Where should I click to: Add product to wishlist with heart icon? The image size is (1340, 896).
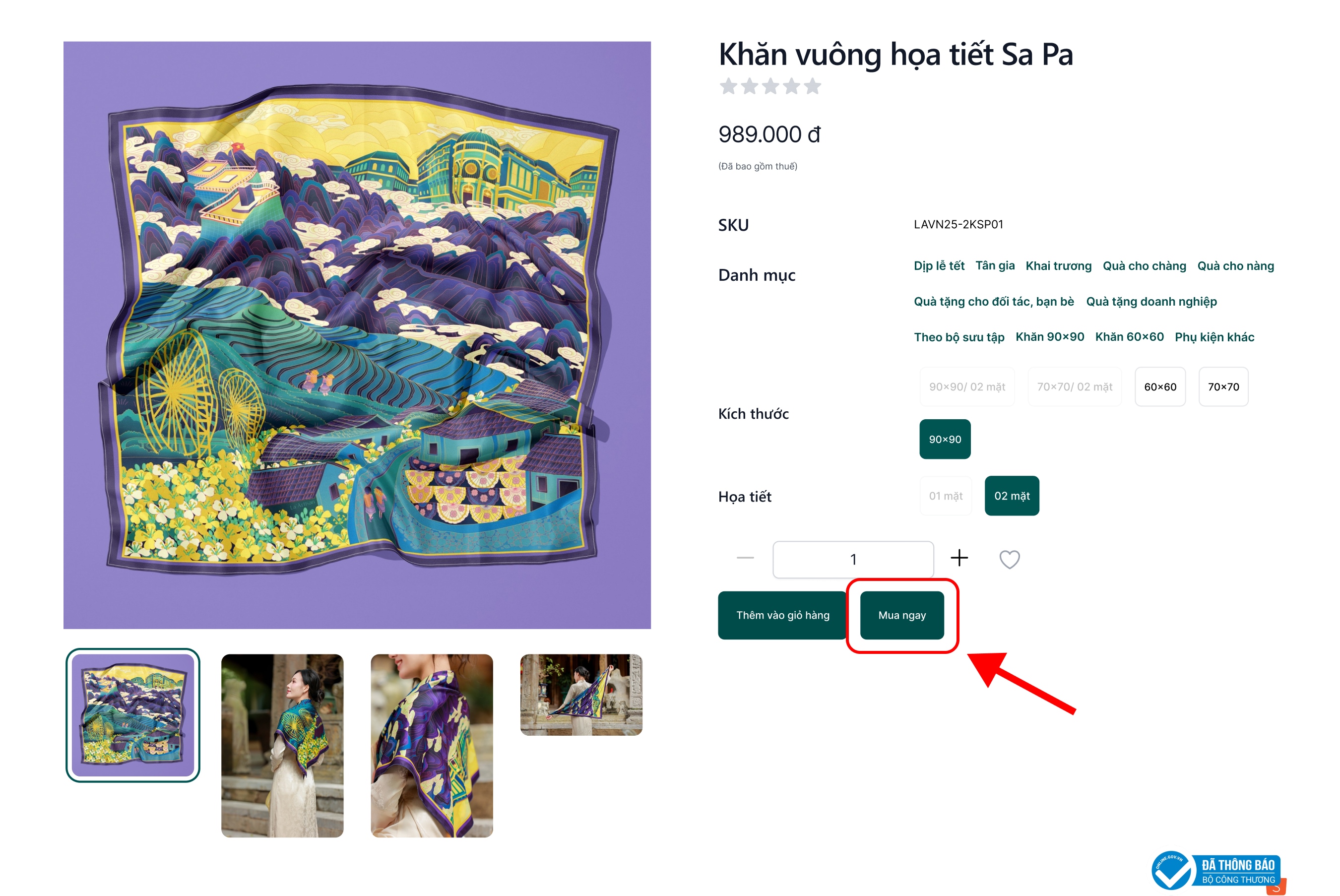click(1009, 559)
